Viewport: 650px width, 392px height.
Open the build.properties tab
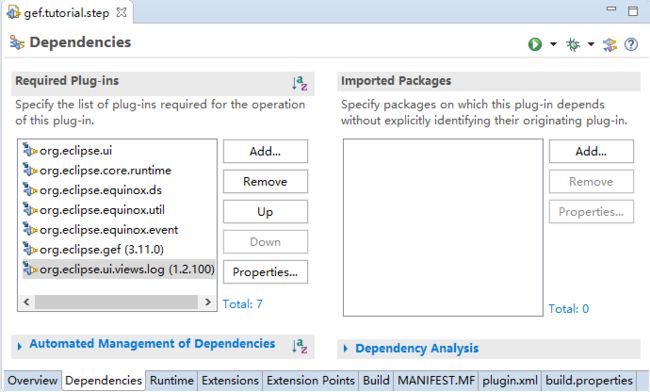point(589,380)
